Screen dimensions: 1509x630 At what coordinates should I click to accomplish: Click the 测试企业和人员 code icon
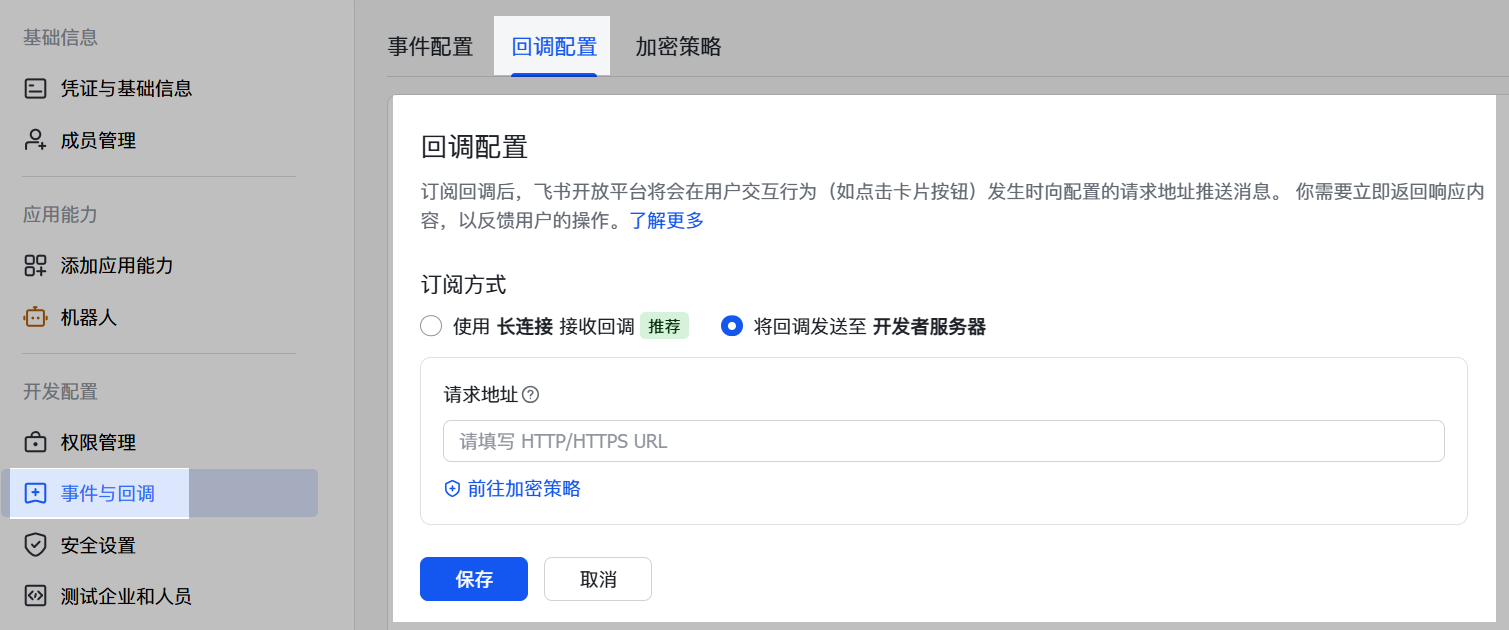click(x=35, y=597)
